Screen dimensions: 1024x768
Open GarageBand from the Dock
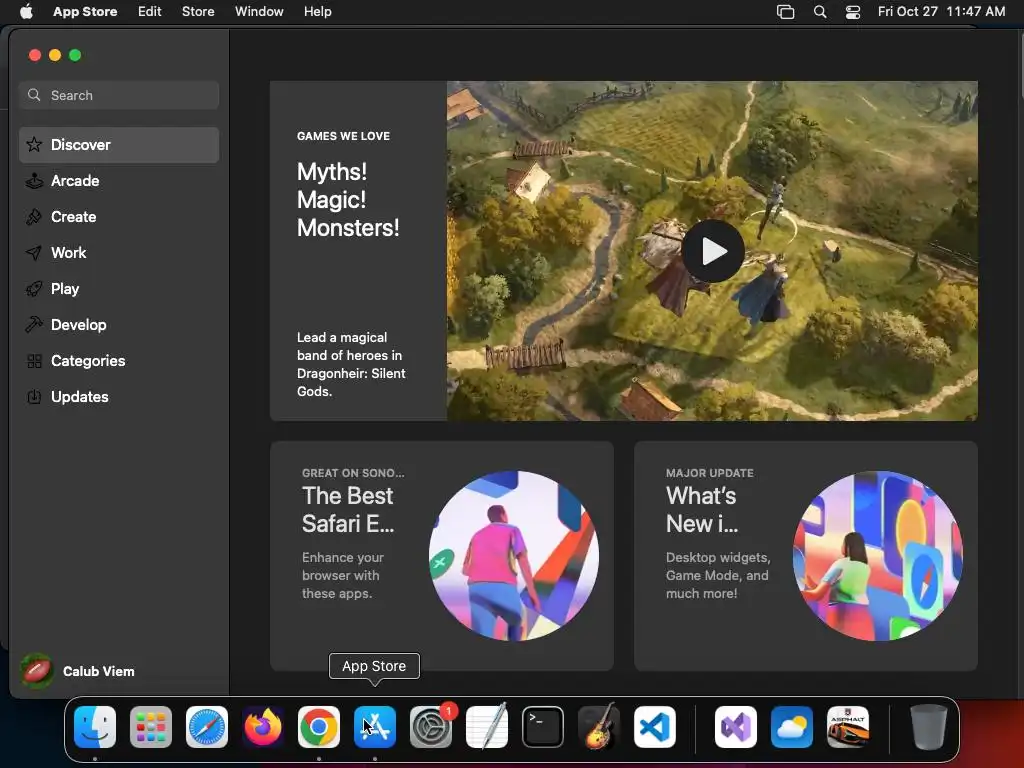coord(599,726)
